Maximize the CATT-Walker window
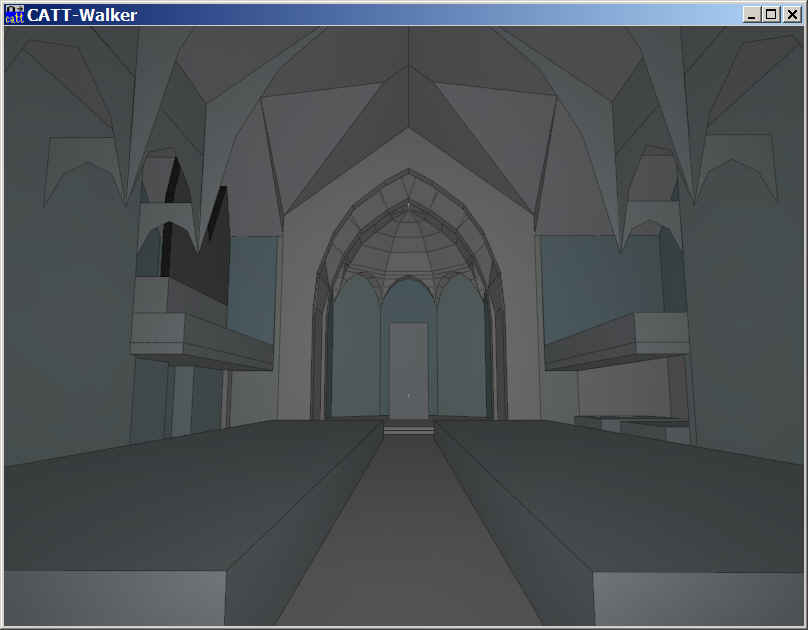This screenshot has height=630, width=808. click(x=770, y=14)
